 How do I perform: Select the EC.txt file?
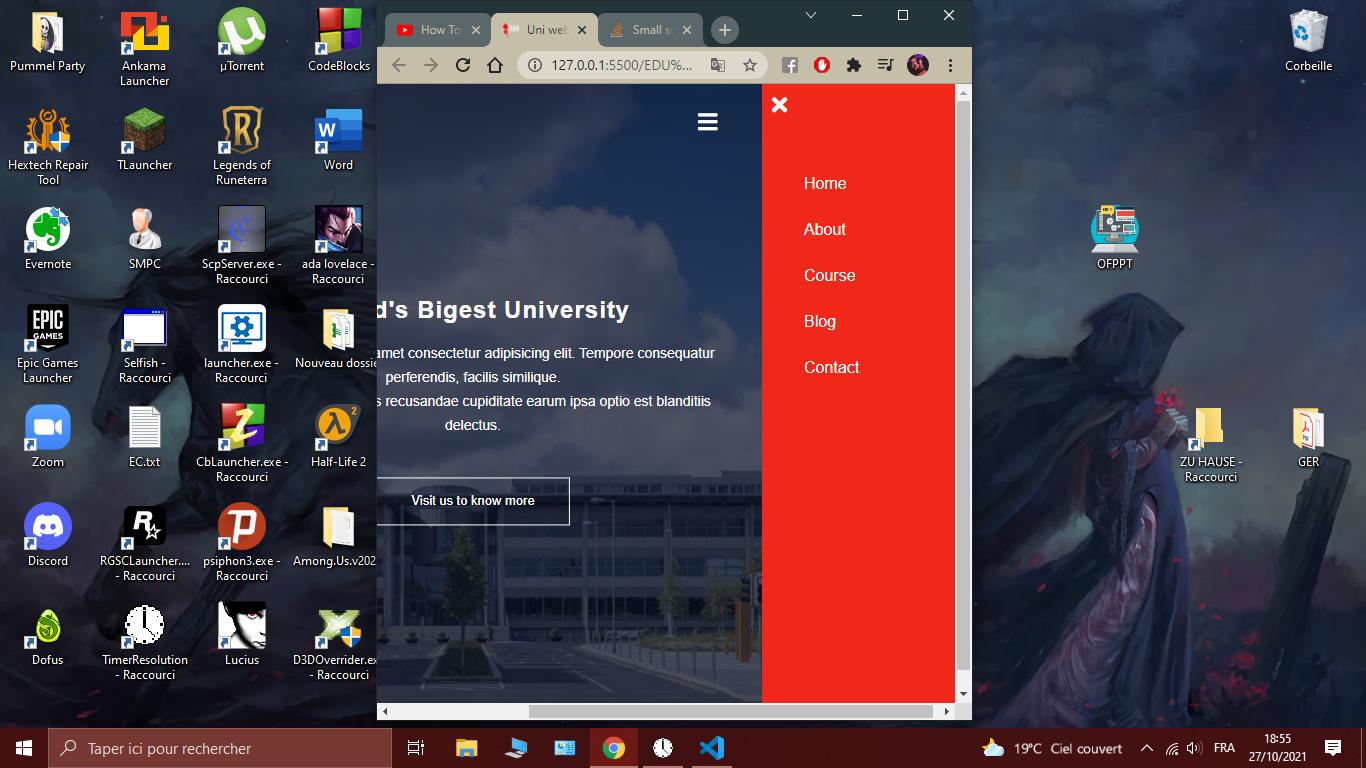pyautogui.click(x=144, y=438)
